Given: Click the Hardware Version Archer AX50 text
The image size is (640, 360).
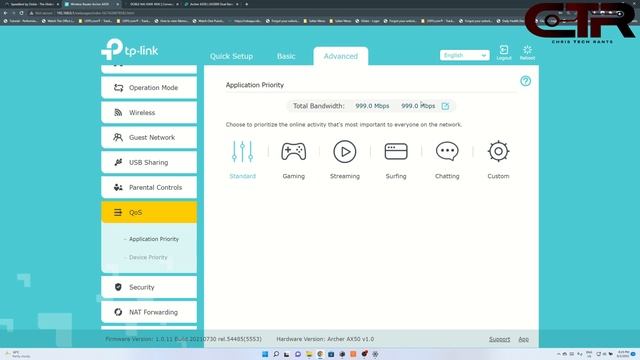Looking at the screenshot, I should [325, 339].
